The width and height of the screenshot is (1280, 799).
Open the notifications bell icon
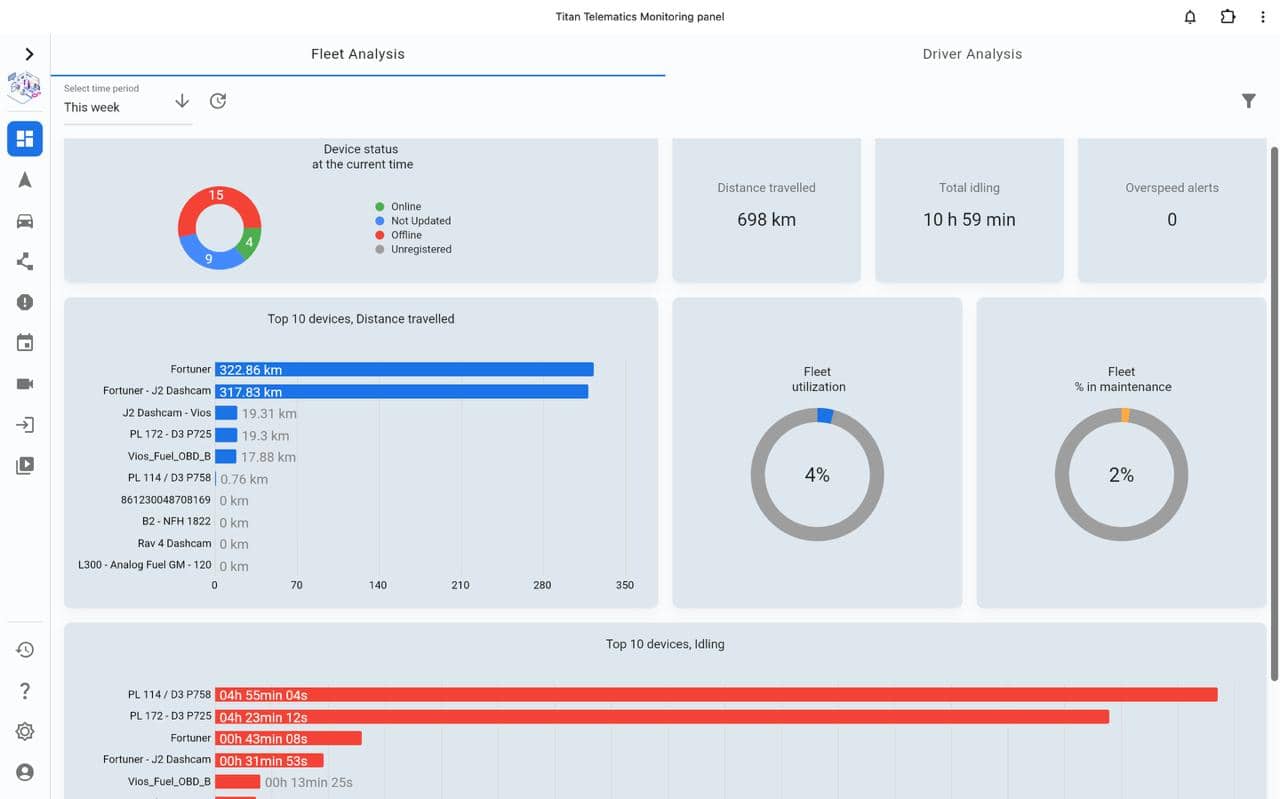pyautogui.click(x=1190, y=17)
